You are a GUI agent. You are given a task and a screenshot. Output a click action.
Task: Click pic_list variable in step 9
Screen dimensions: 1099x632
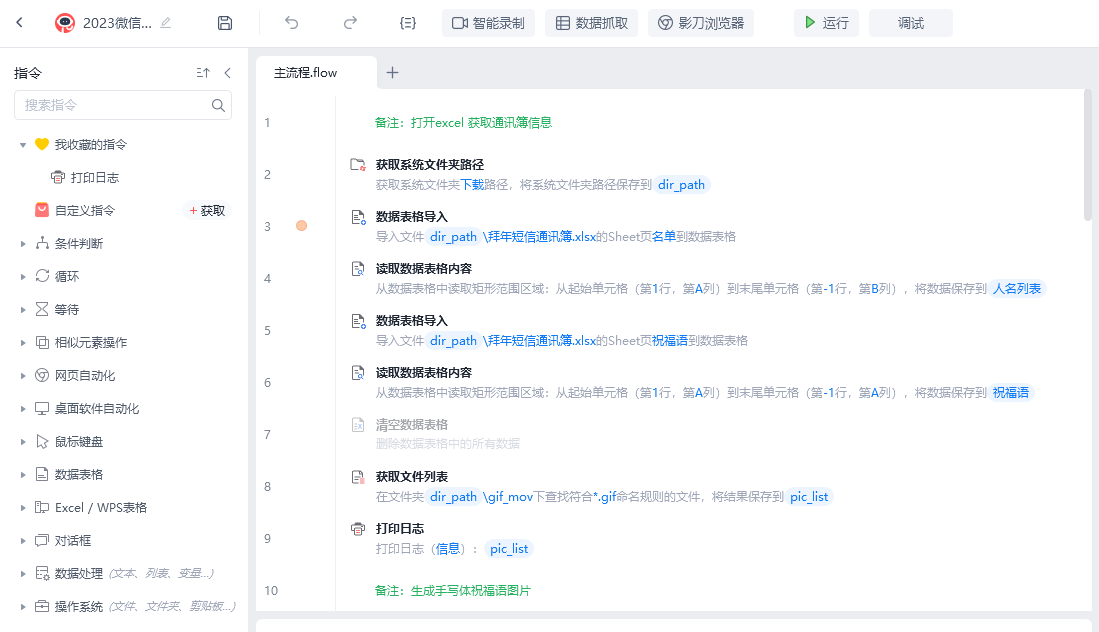(509, 548)
